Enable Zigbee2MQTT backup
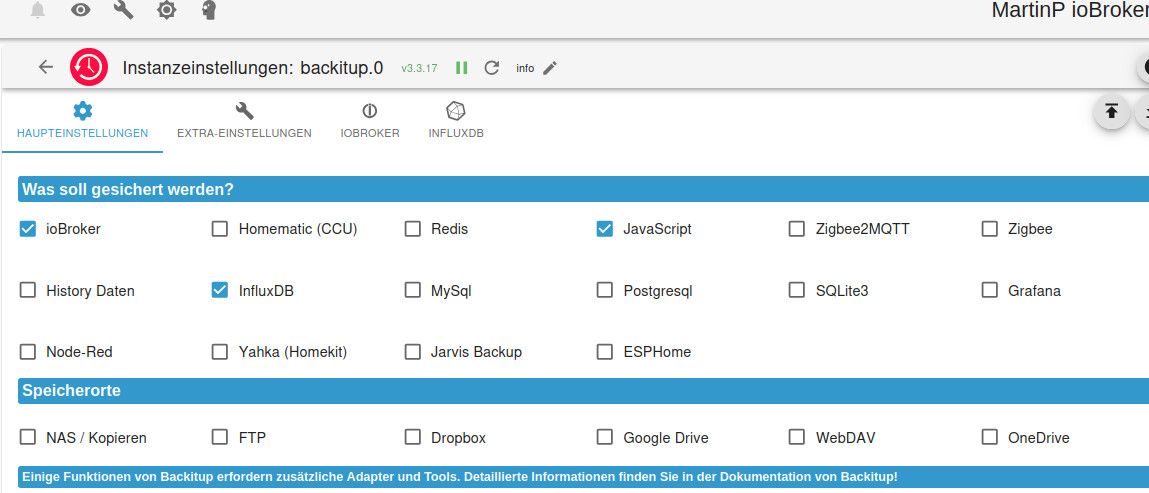 pyautogui.click(x=797, y=229)
